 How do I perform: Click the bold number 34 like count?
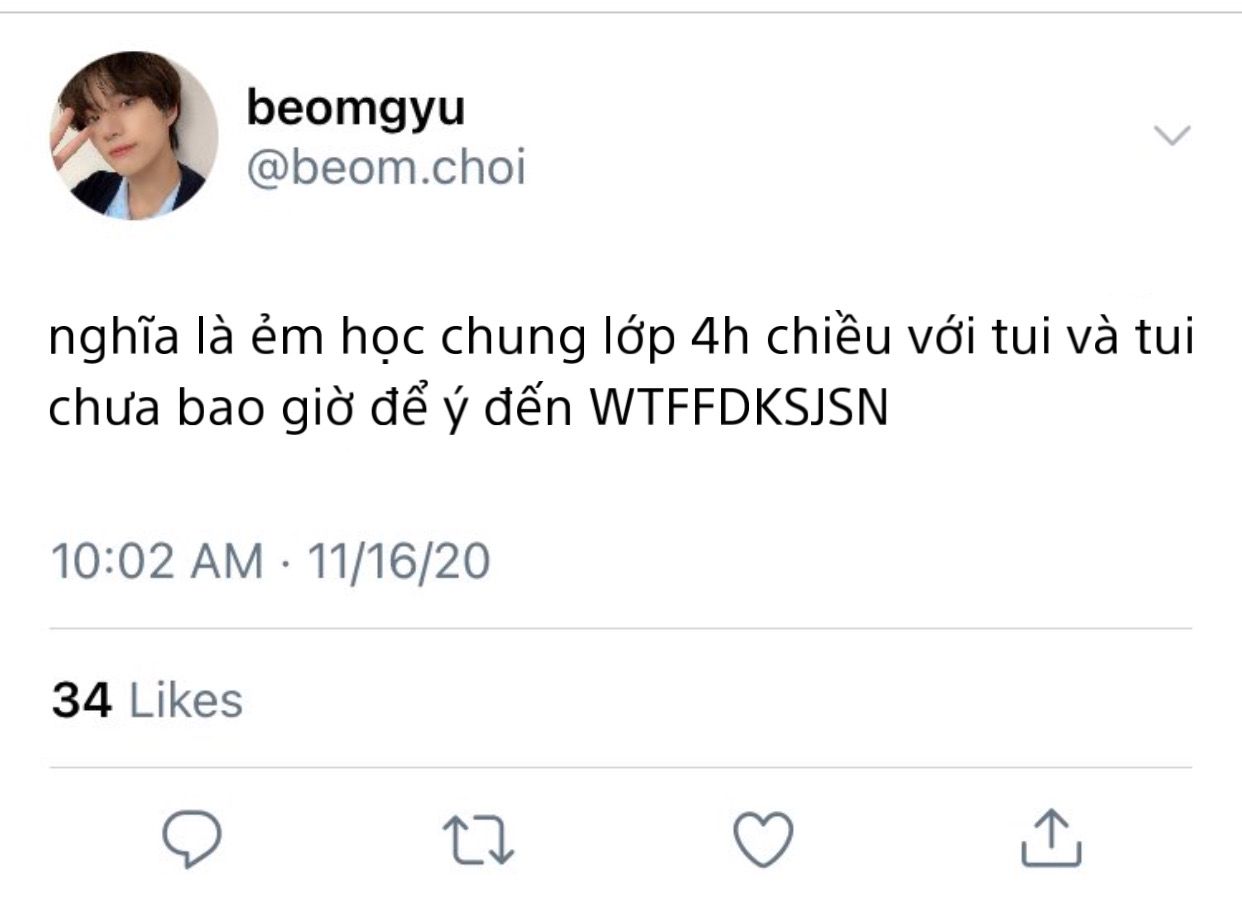(x=80, y=700)
